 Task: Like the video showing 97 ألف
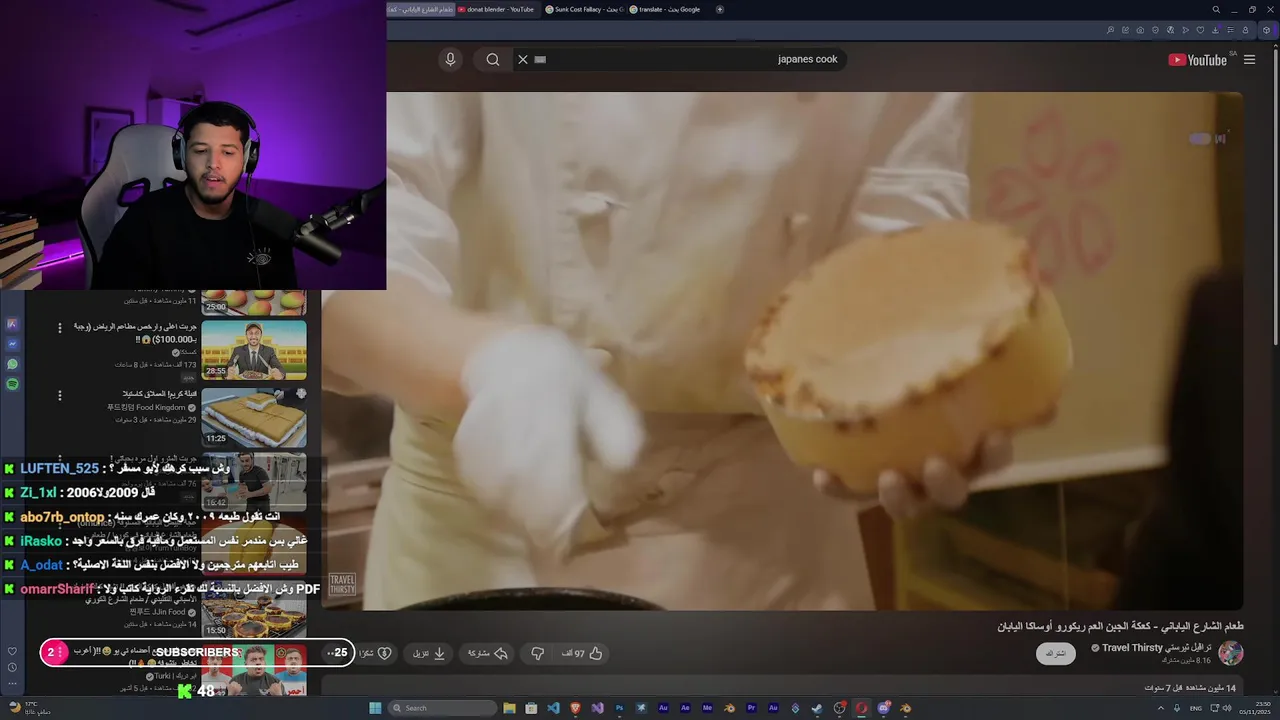[582, 653]
